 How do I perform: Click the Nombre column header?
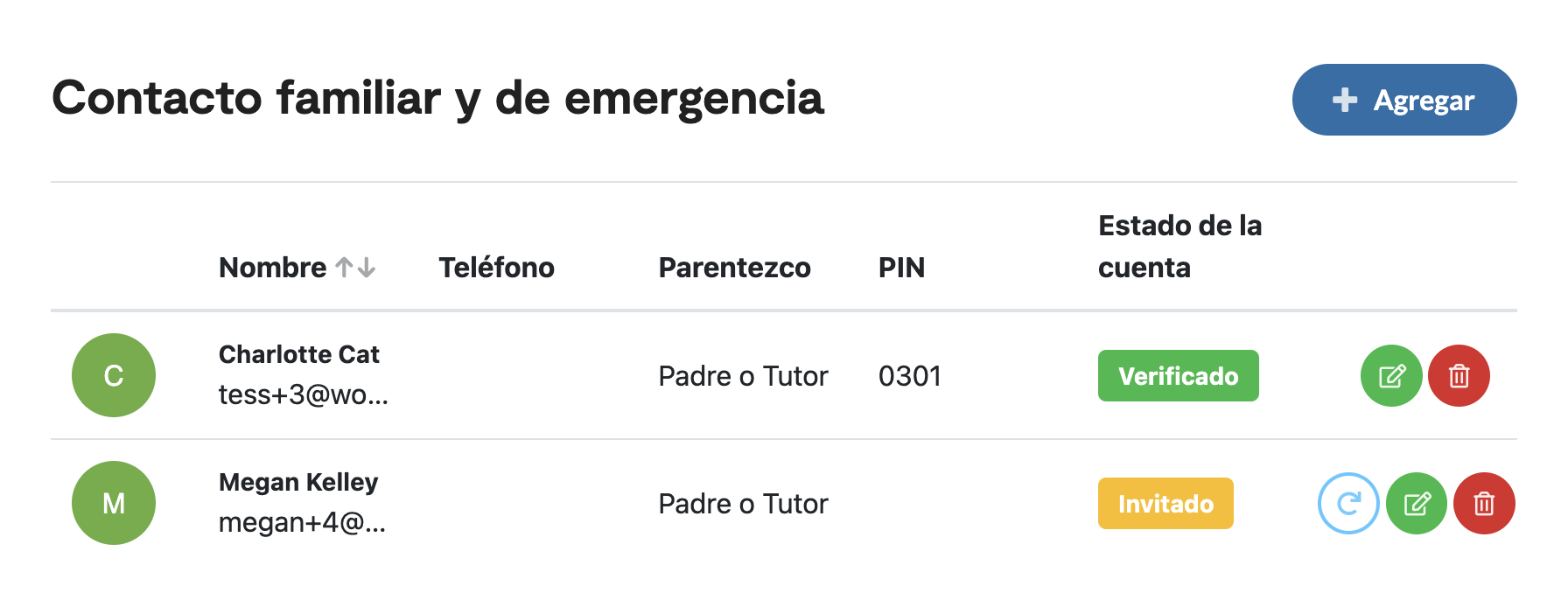pos(273,268)
